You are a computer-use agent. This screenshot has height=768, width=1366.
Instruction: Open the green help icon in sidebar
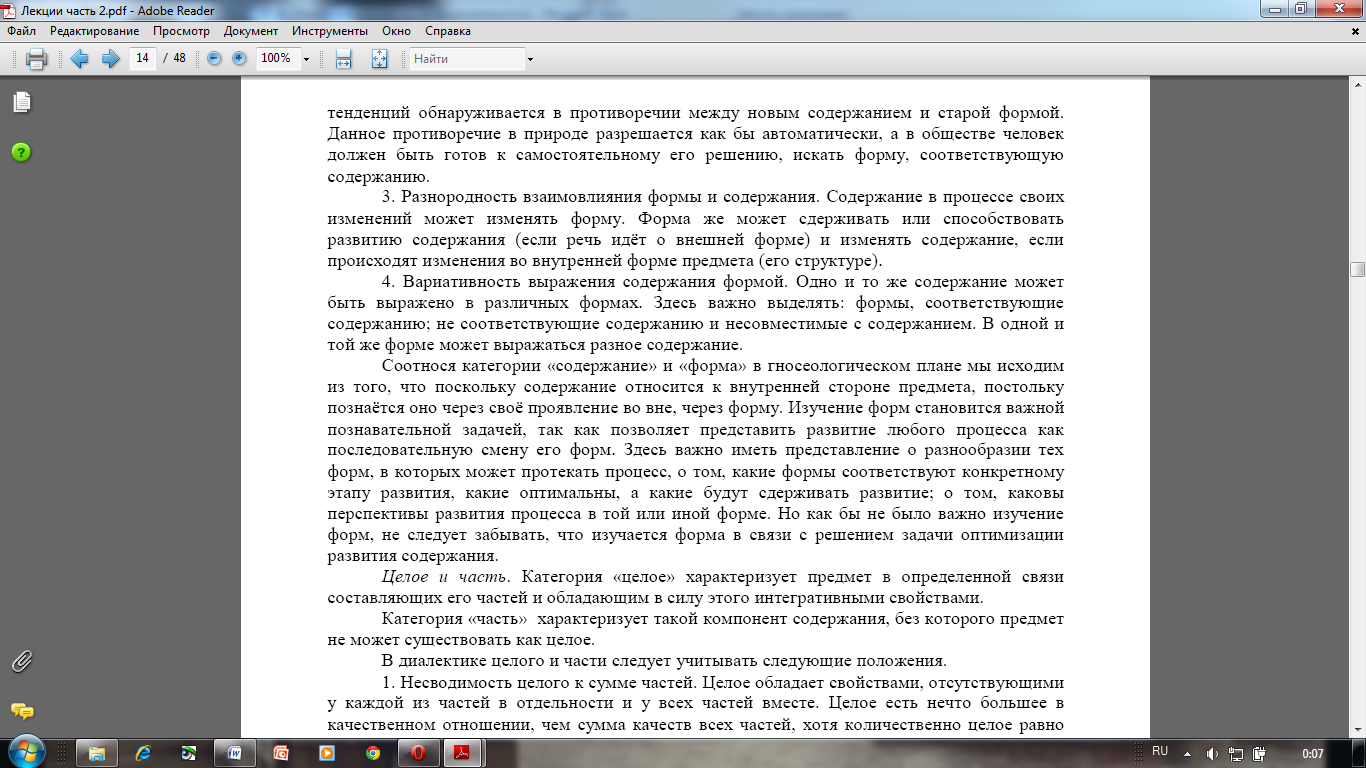pos(21,152)
